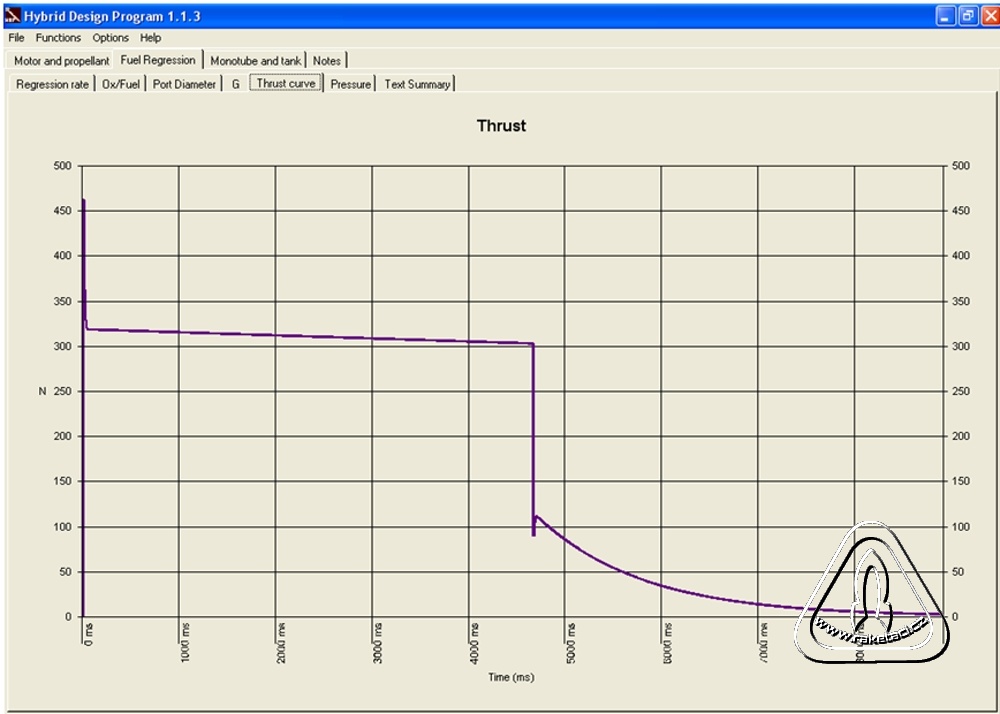Click the Hybrid Design Program title bar icon
The image size is (1000, 714).
click(x=12, y=16)
